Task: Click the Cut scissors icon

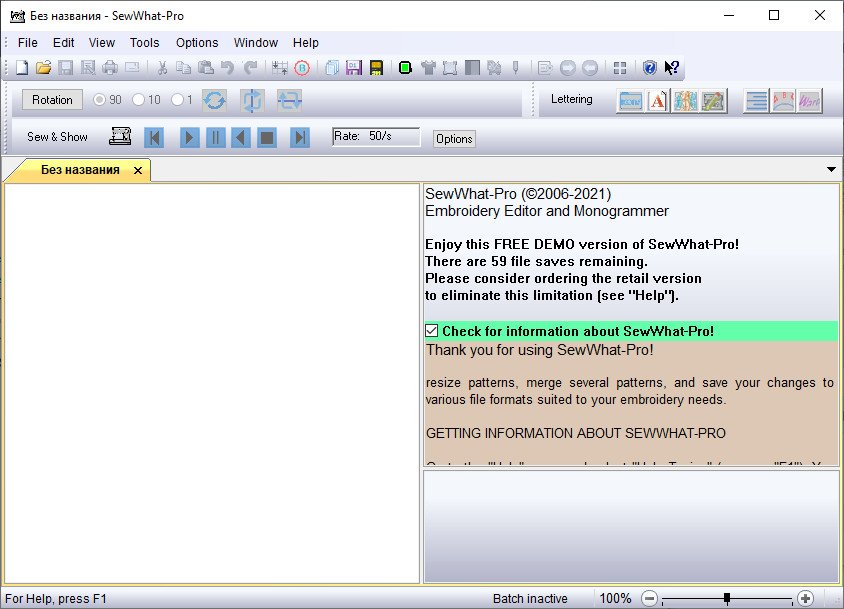Action: [162, 68]
